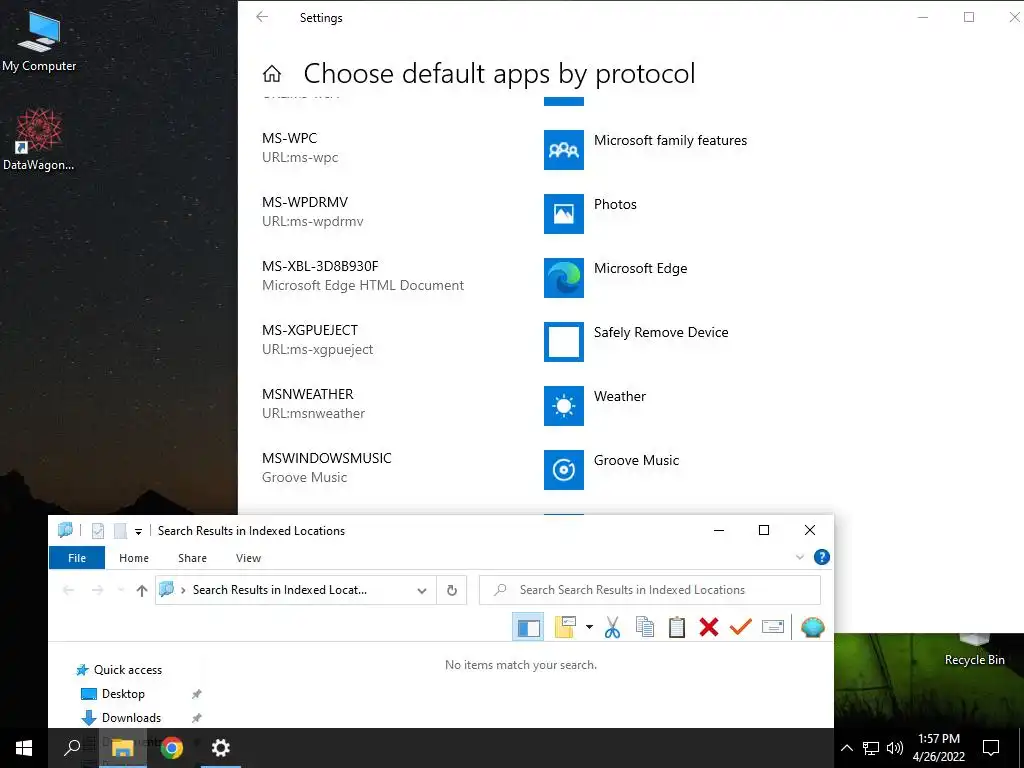Click the Properties quick access toolbar icon
This screenshot has width=1024, height=768.
(98, 531)
